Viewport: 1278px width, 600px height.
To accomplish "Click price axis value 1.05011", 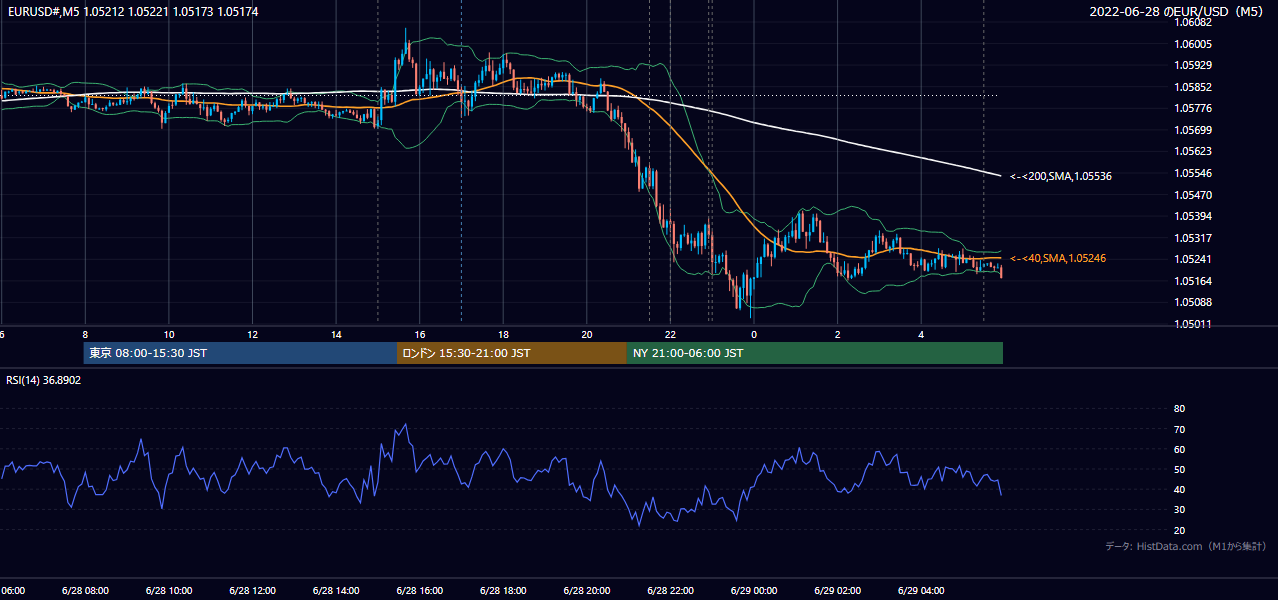I will click(x=1195, y=324).
